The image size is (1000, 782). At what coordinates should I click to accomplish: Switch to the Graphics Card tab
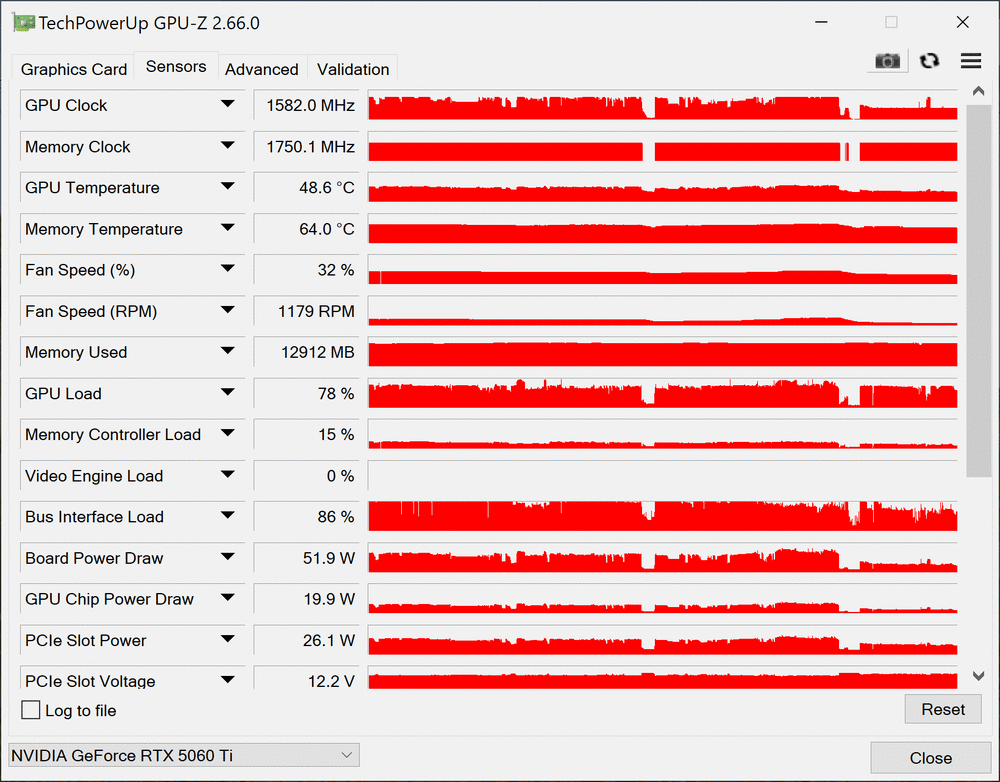(x=73, y=69)
